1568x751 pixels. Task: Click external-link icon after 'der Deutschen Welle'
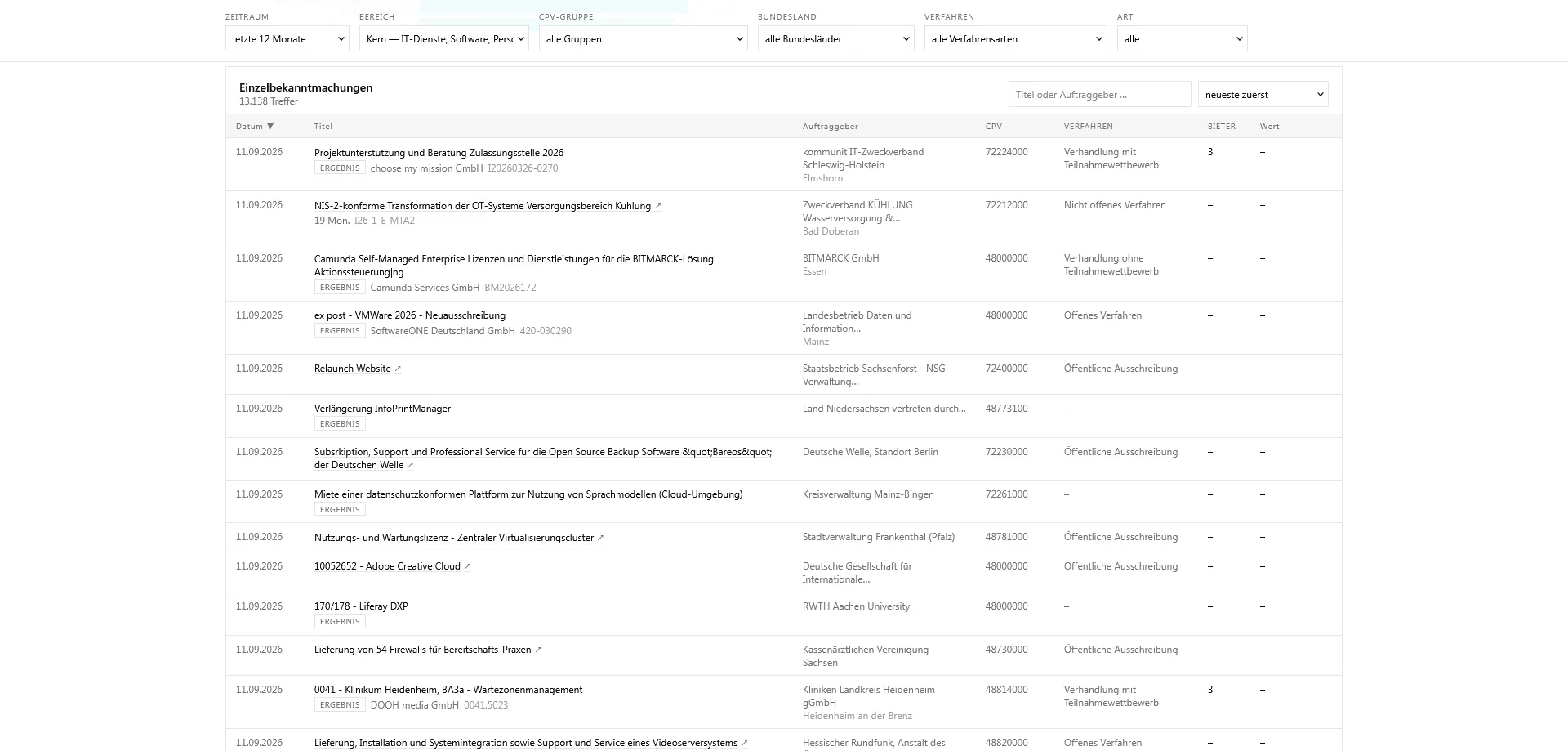coord(411,465)
